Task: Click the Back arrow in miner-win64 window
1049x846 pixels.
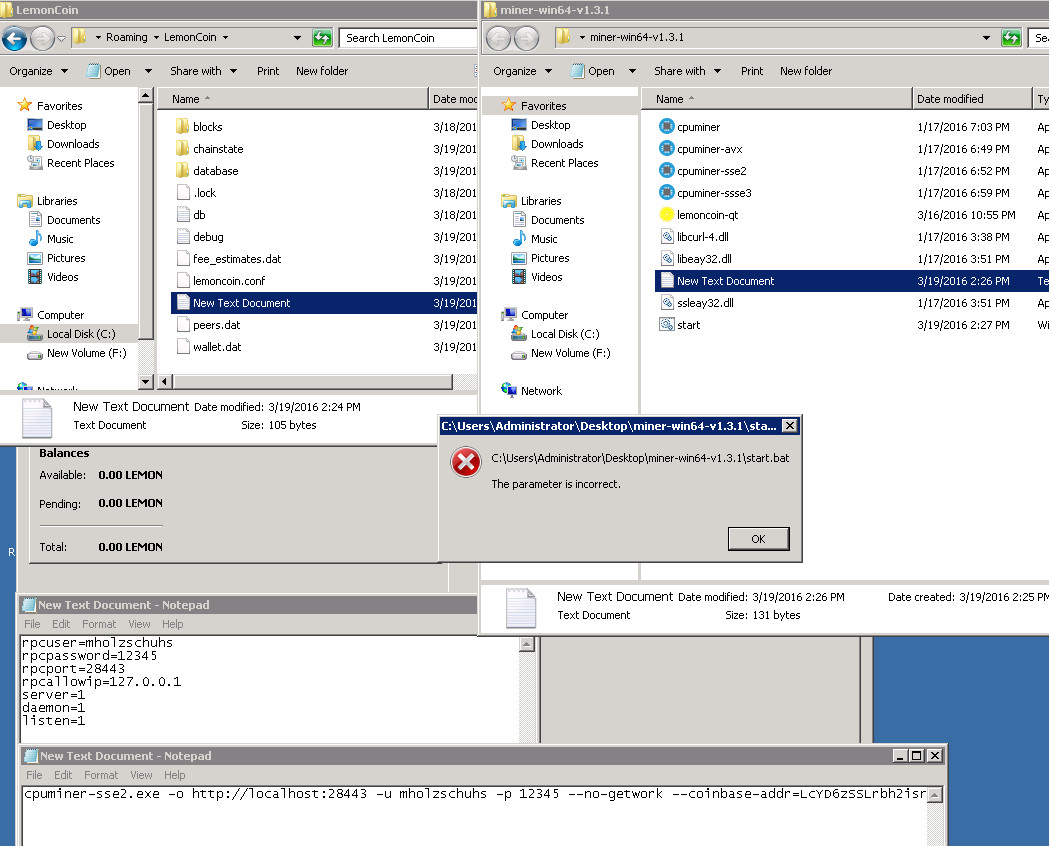Action: (498, 38)
